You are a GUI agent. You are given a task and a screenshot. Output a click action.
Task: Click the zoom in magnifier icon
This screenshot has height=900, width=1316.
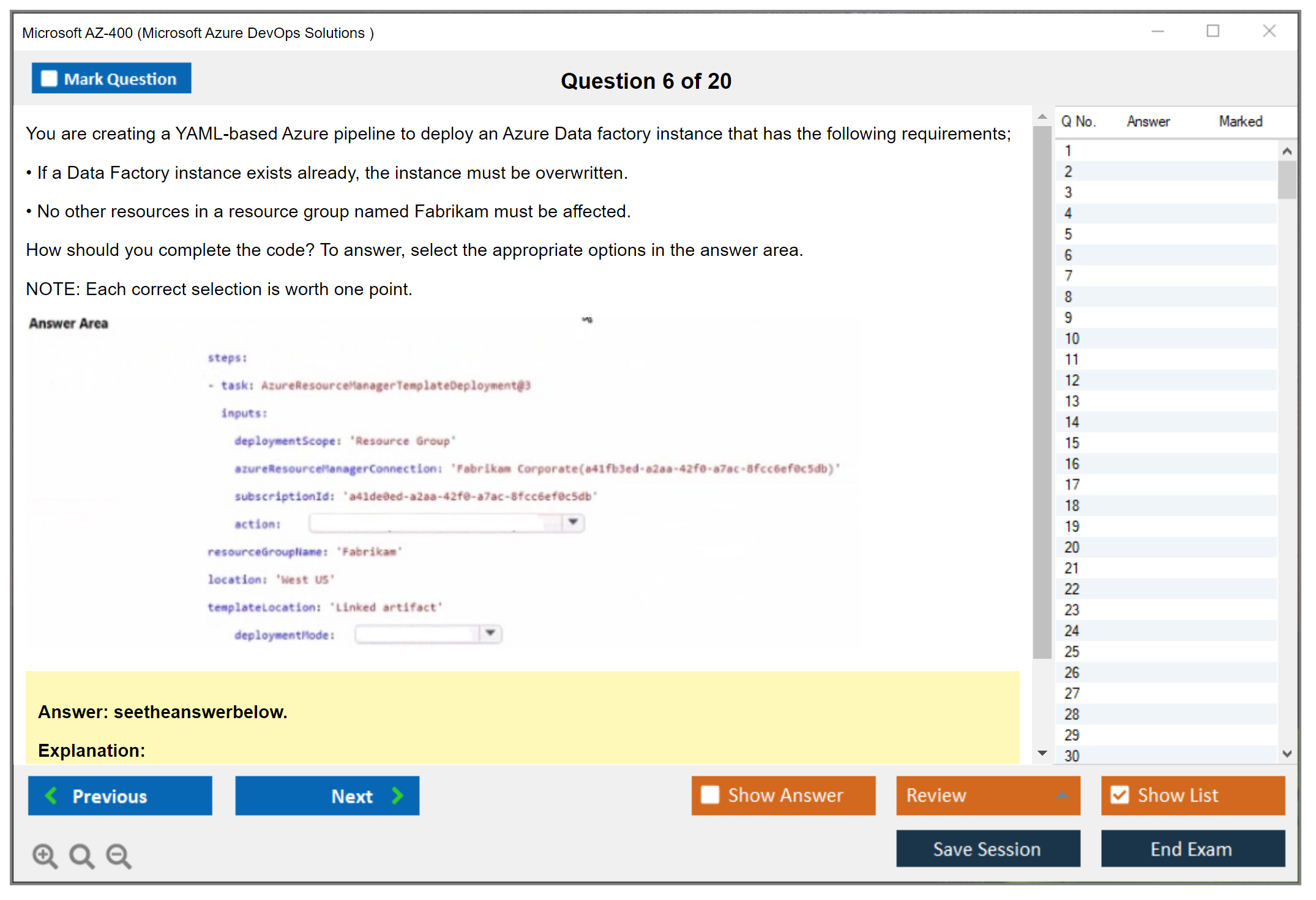[x=45, y=855]
